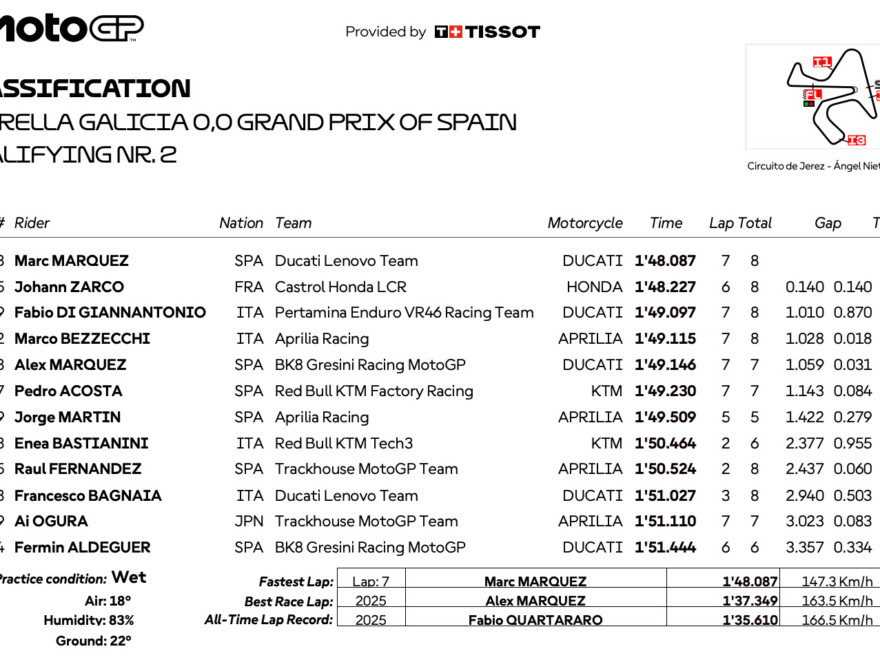Click the FL finish line marker

(814, 94)
